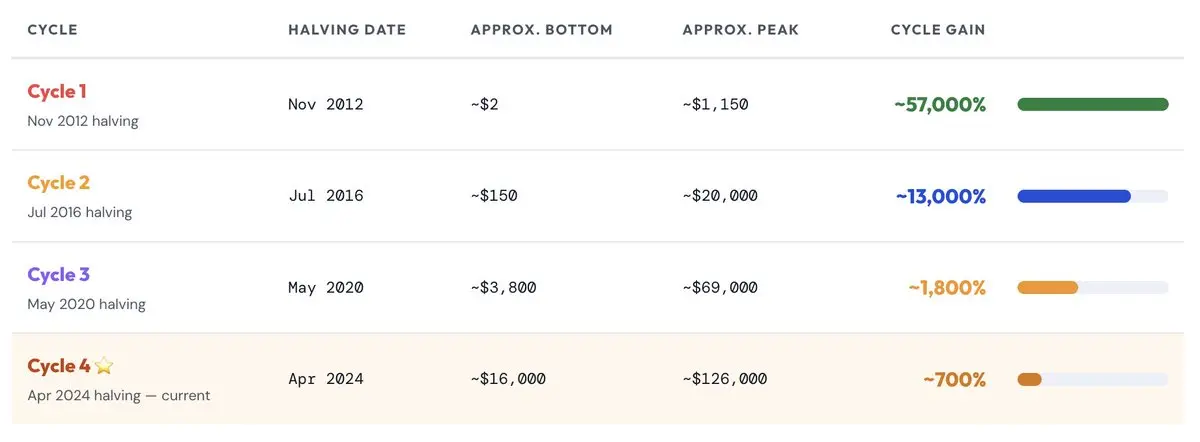Select the Cycle 1 row title
The image size is (1200, 442).
[x=57, y=91]
